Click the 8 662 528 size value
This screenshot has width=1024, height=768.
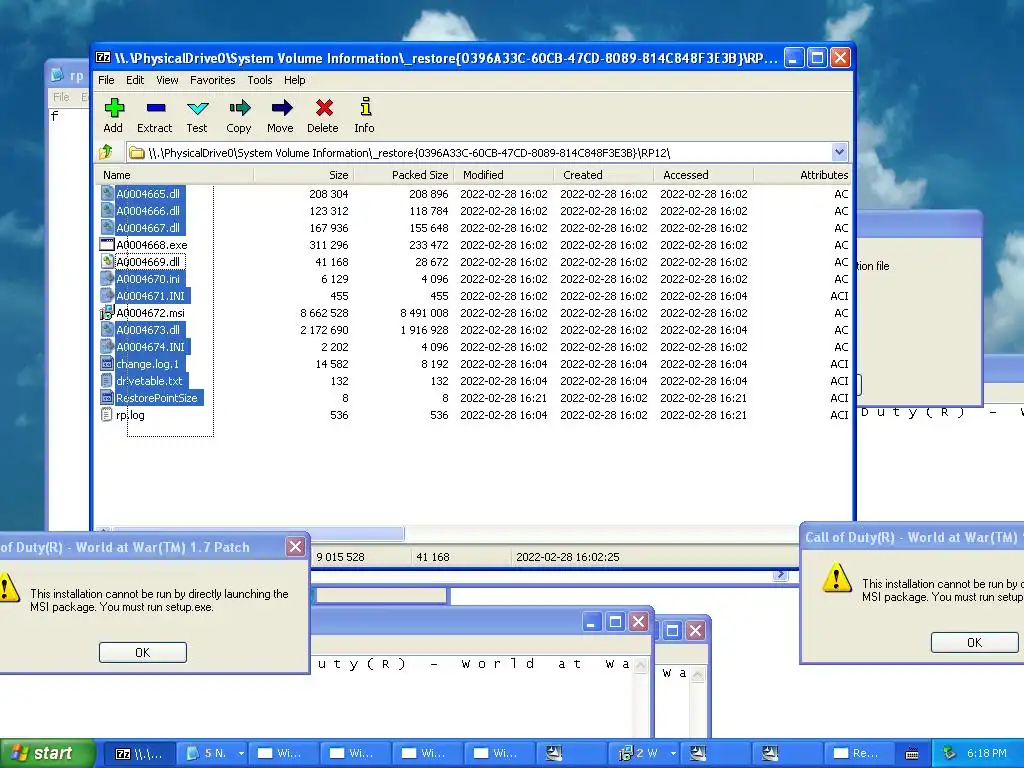pos(325,313)
